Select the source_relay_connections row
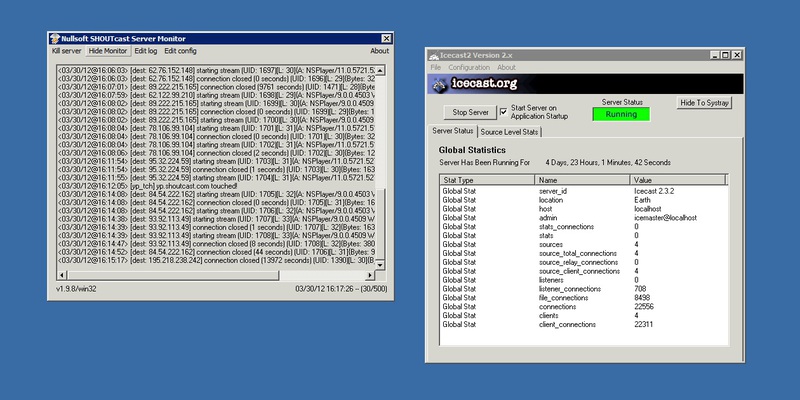Image resolution: width=800 pixels, height=400 pixels. point(583,262)
